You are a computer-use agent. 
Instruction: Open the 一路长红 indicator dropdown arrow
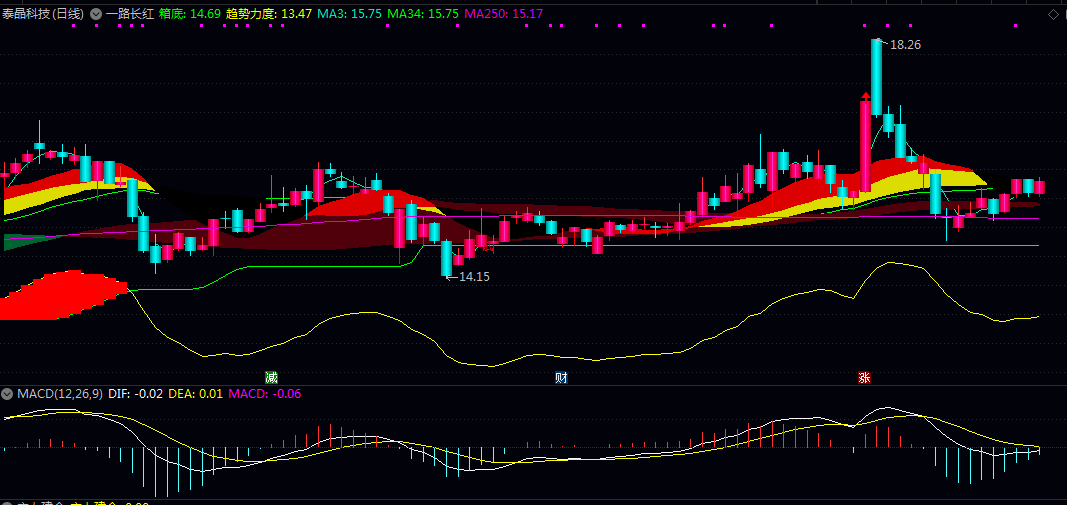click(95, 14)
